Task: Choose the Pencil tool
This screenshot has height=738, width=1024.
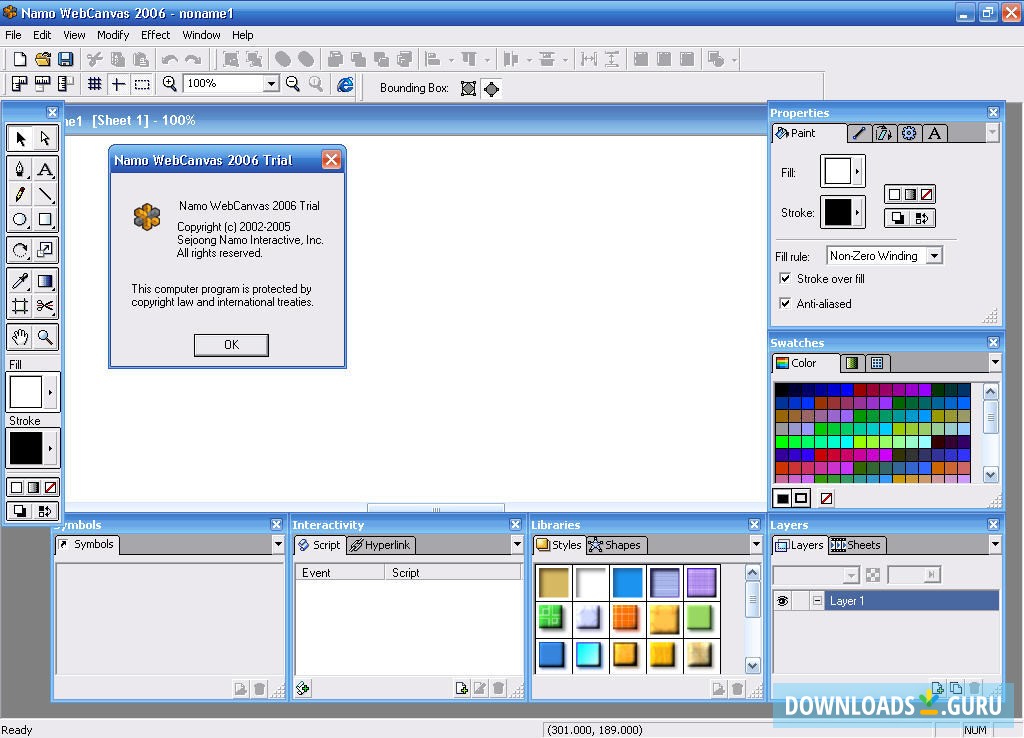Action: tap(20, 195)
